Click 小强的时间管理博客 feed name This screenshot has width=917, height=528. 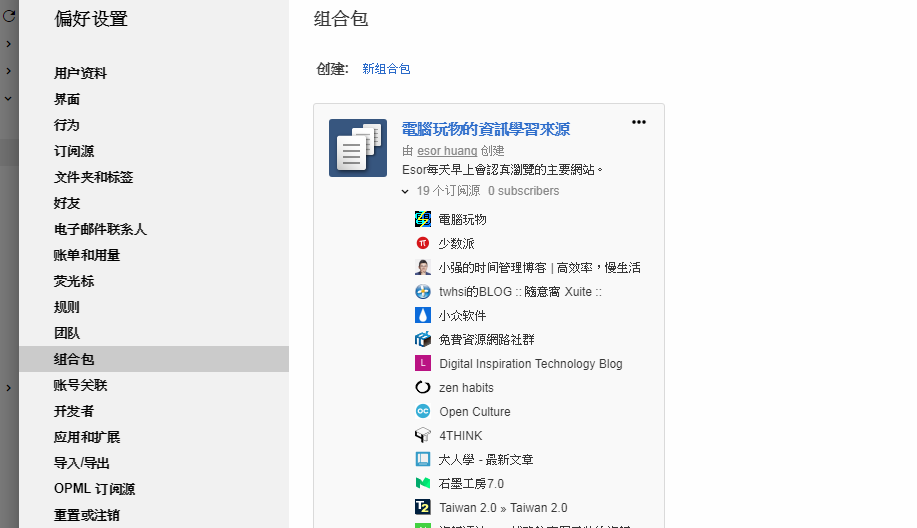pyautogui.click(x=539, y=268)
